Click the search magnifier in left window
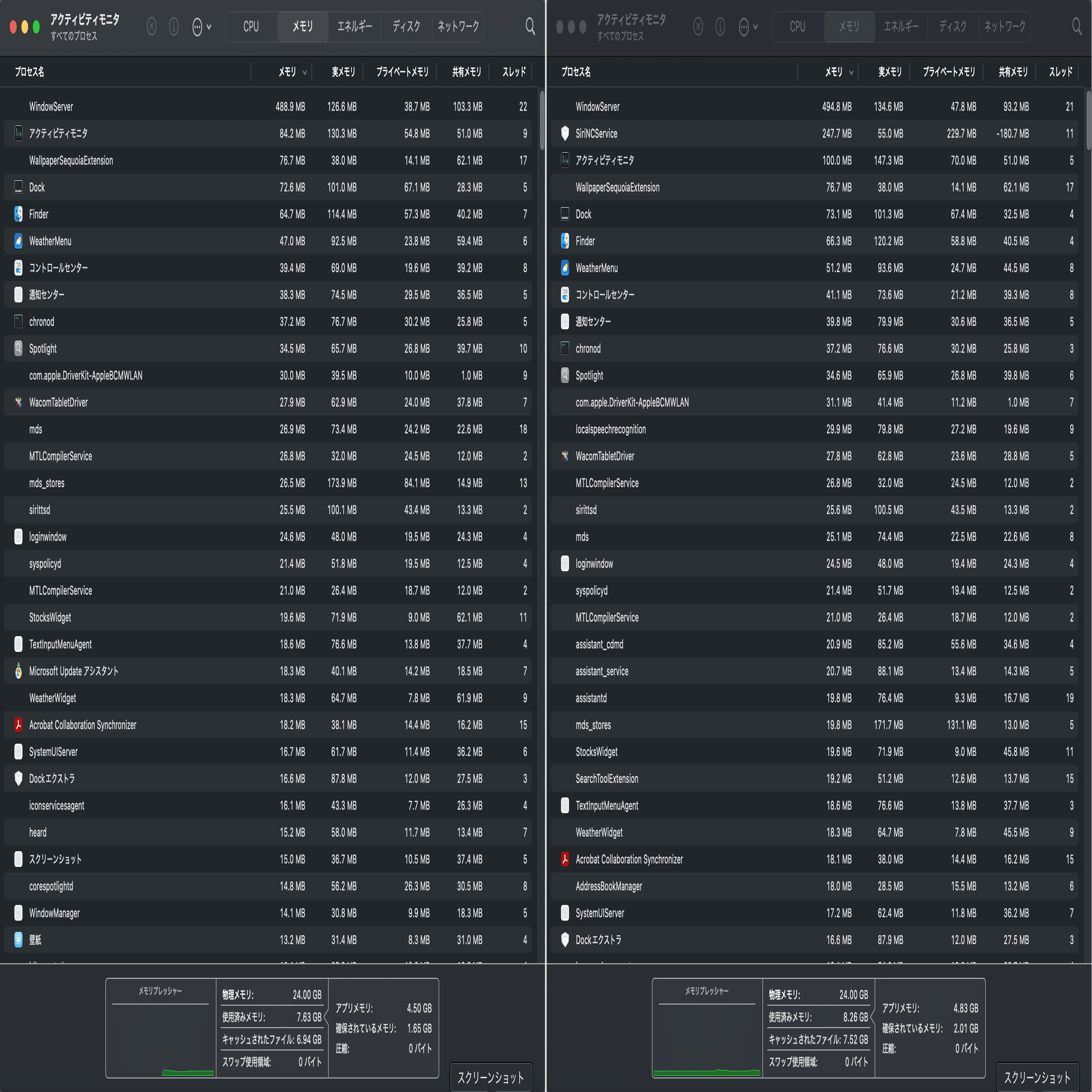Screen dimensions: 1092x1092 (x=530, y=26)
